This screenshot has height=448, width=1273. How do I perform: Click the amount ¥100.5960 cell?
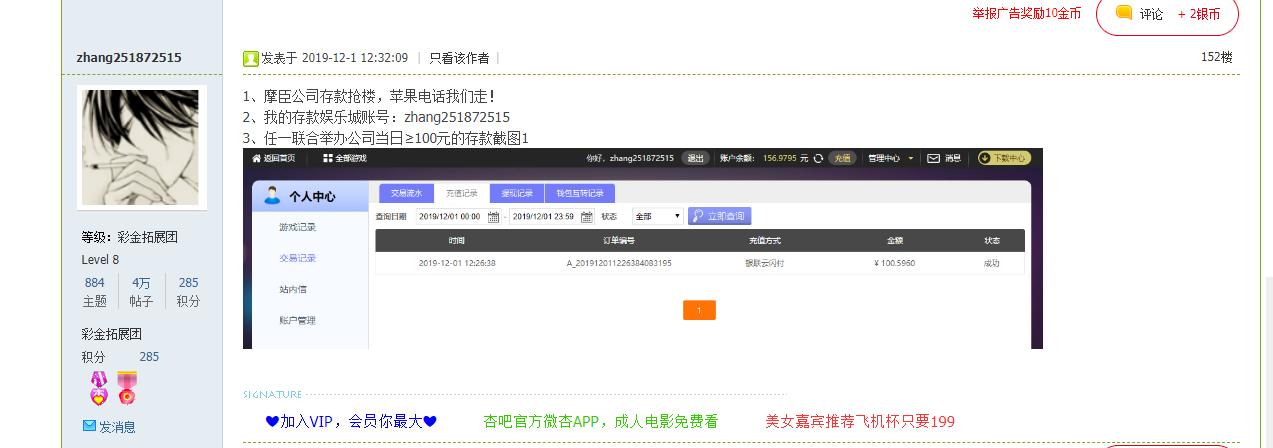coord(895,263)
